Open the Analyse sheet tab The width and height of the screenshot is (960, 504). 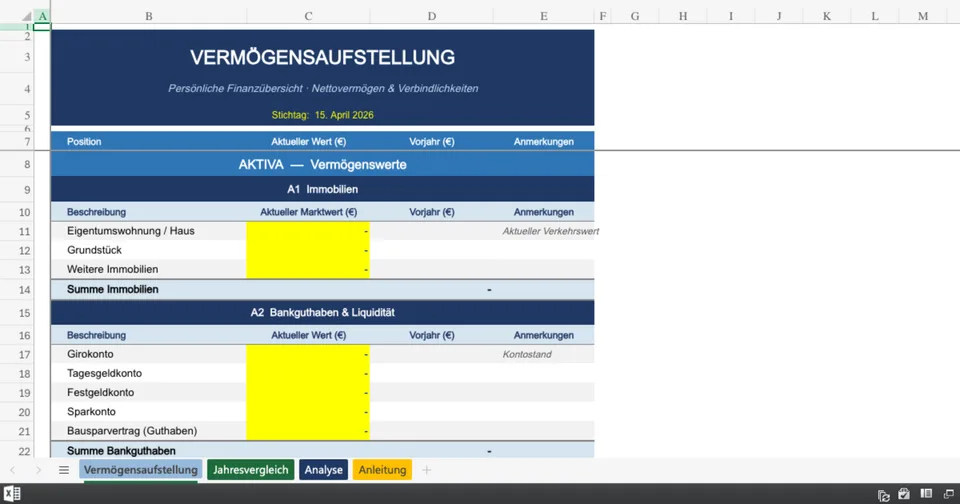[323, 470]
